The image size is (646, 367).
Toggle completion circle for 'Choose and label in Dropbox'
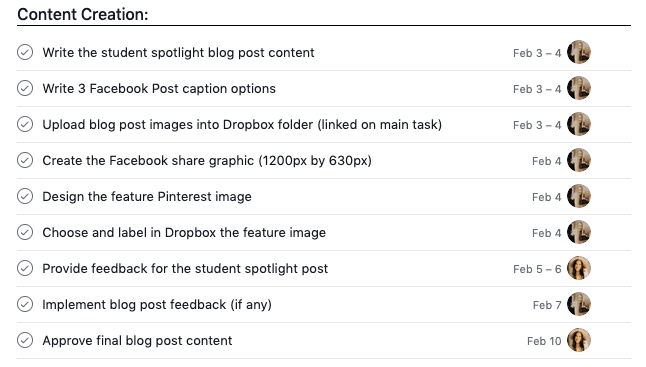coord(25,232)
